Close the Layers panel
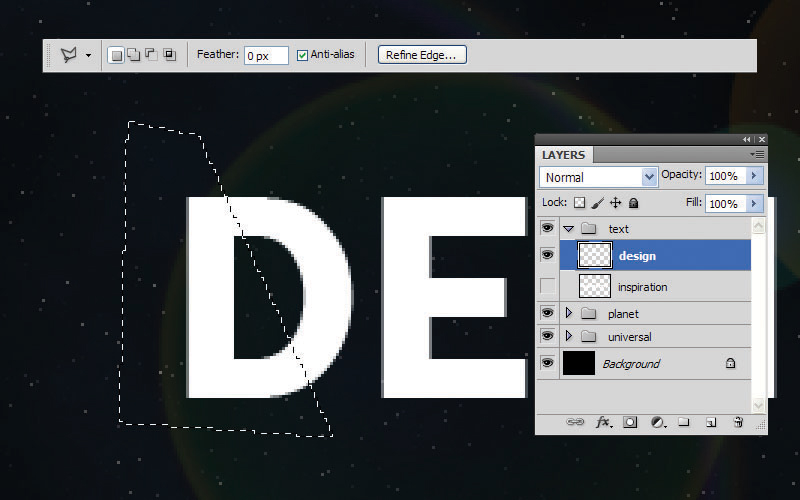Image resolution: width=800 pixels, height=500 pixels. pyautogui.click(x=762, y=139)
